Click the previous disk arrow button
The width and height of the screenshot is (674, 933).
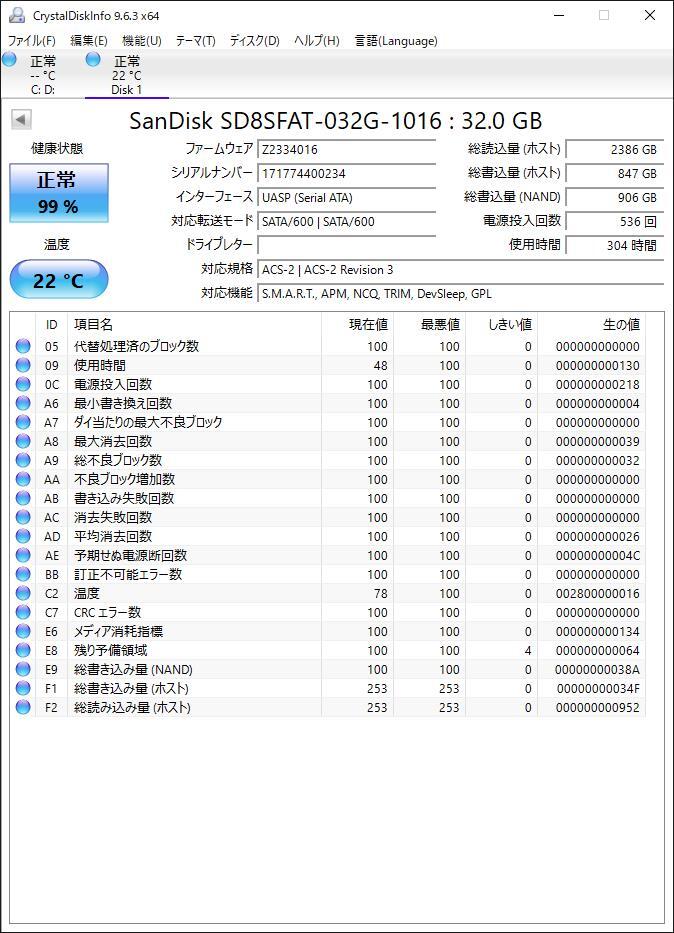pyautogui.click(x=21, y=120)
